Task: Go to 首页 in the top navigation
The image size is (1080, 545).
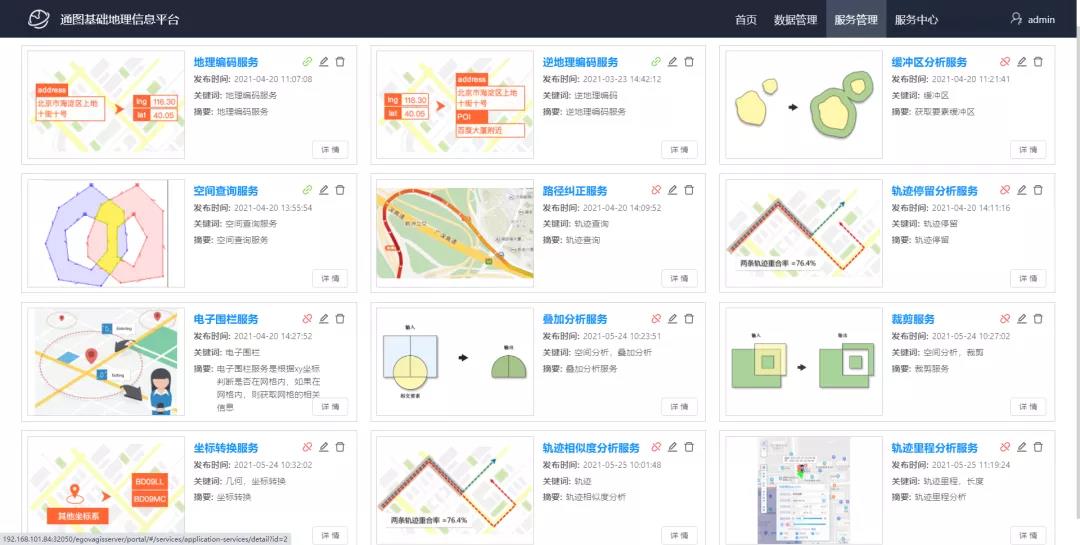Action: 745,19
